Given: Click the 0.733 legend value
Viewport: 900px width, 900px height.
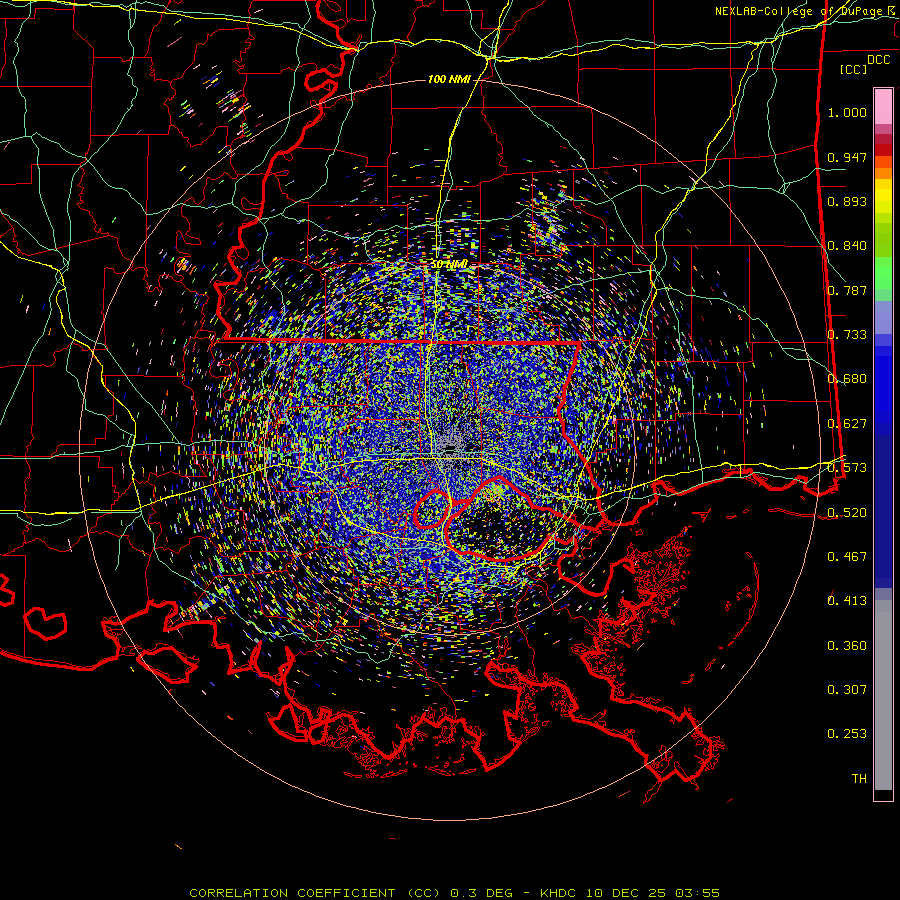Looking at the screenshot, I should pos(847,335).
